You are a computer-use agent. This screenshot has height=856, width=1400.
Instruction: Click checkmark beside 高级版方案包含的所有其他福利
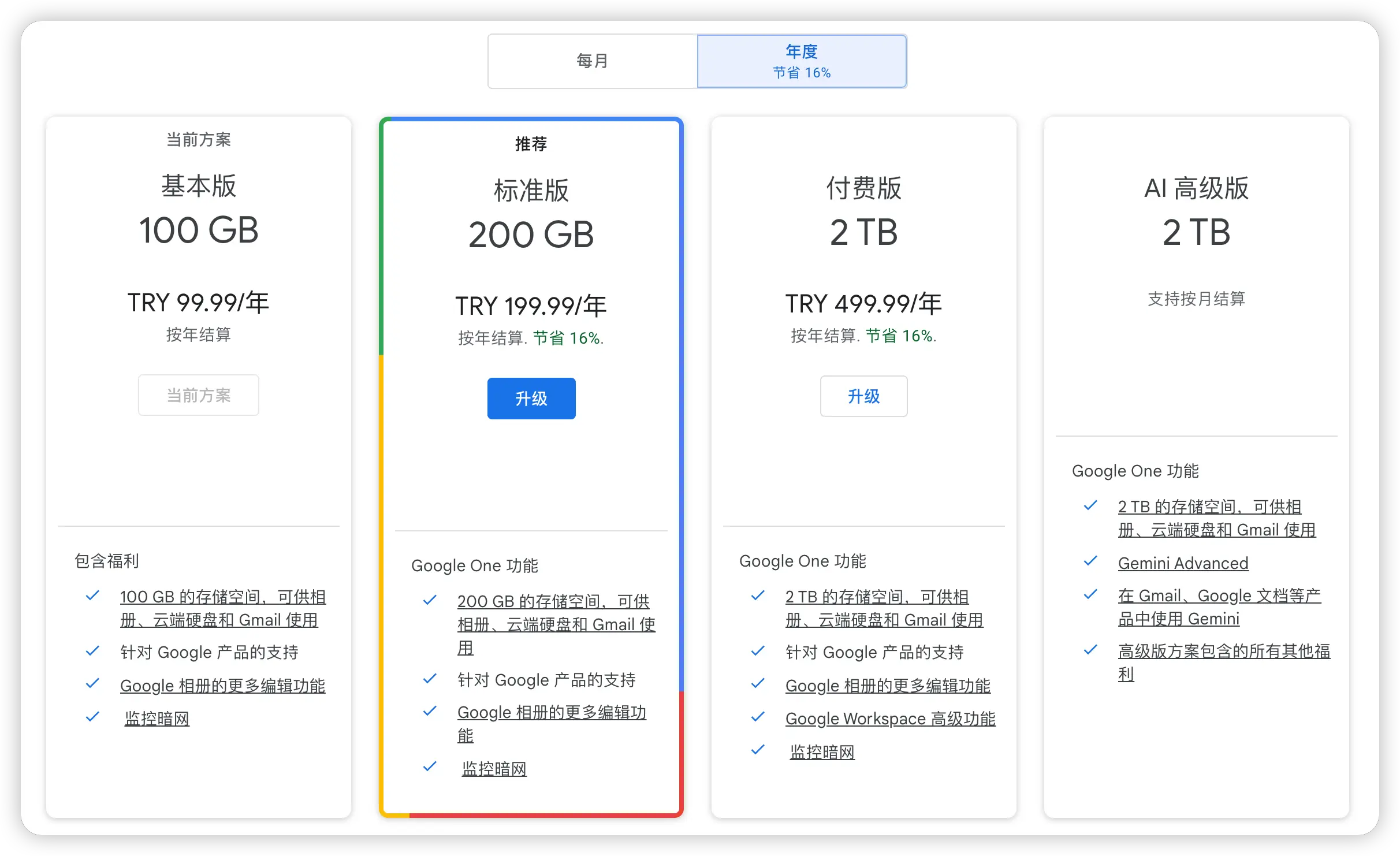pyautogui.click(x=1090, y=650)
